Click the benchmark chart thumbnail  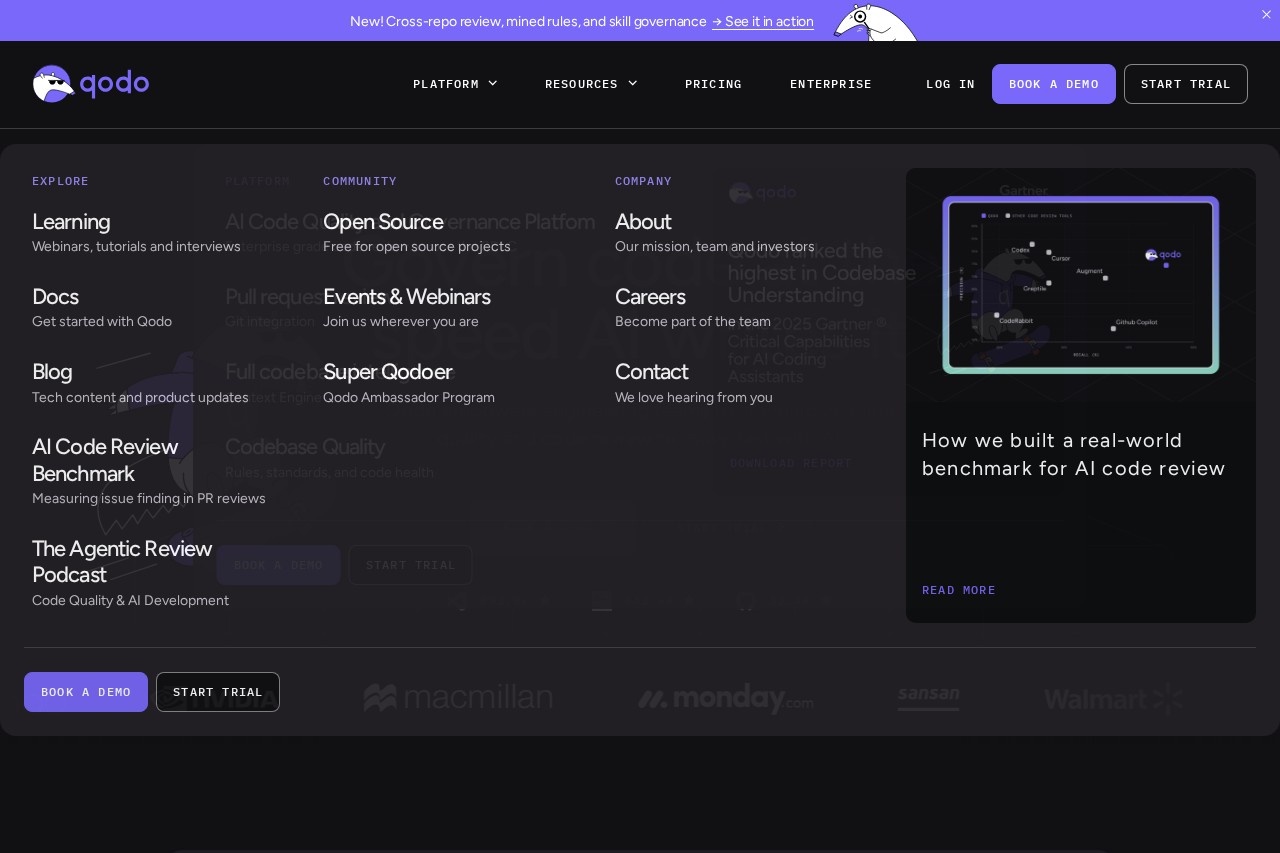(1081, 285)
